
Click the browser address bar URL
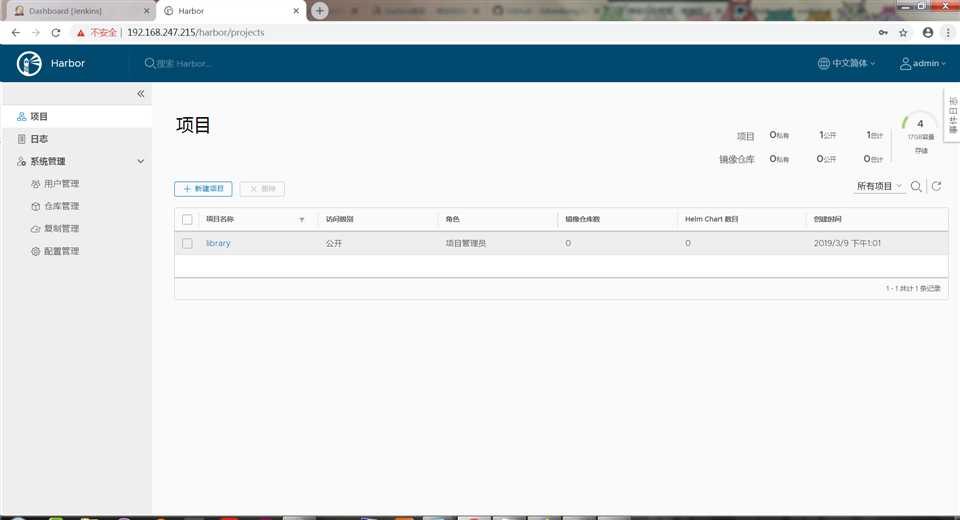pyautogui.click(x=196, y=32)
